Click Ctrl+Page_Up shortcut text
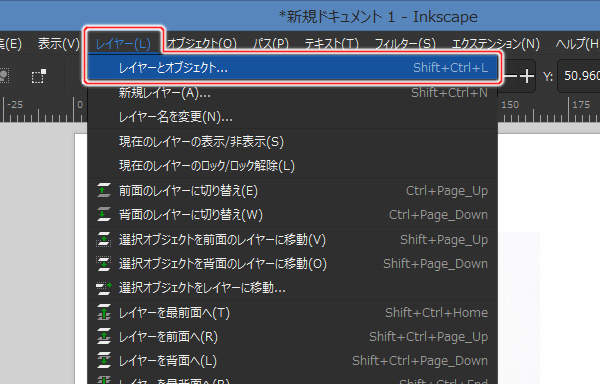This screenshot has width=600, height=384. 447,191
